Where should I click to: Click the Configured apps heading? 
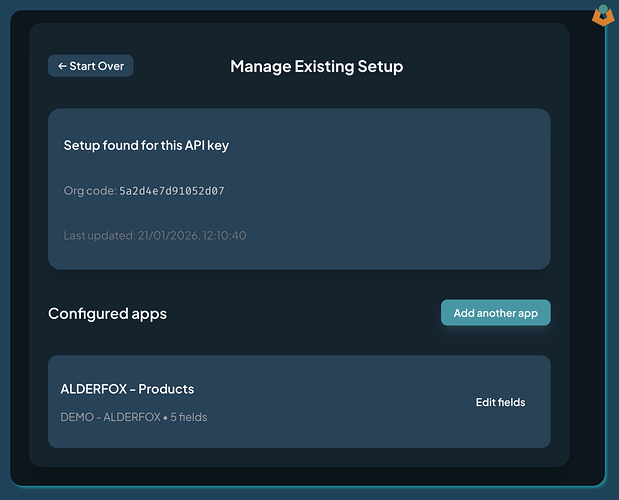107,314
